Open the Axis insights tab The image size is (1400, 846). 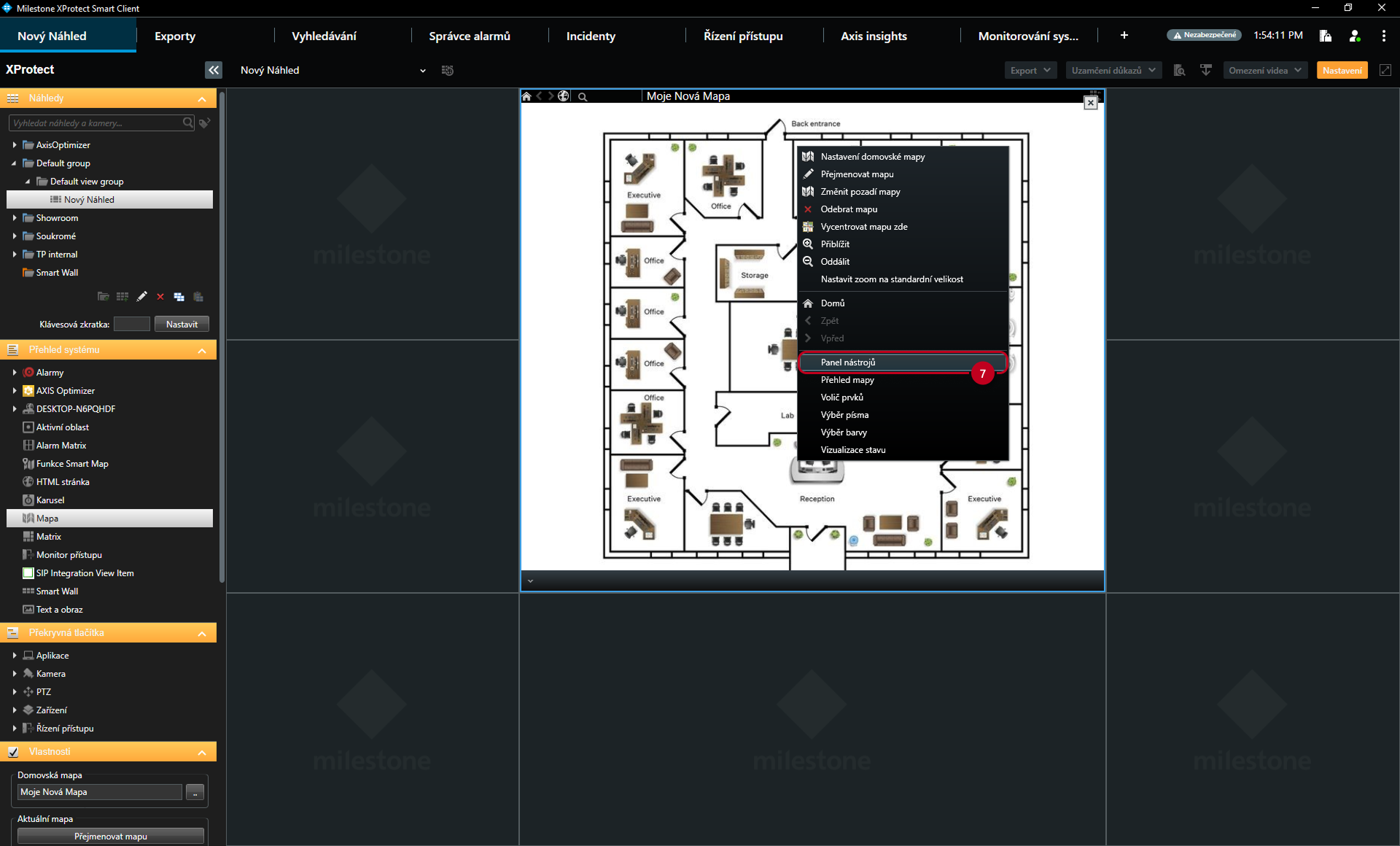874,36
